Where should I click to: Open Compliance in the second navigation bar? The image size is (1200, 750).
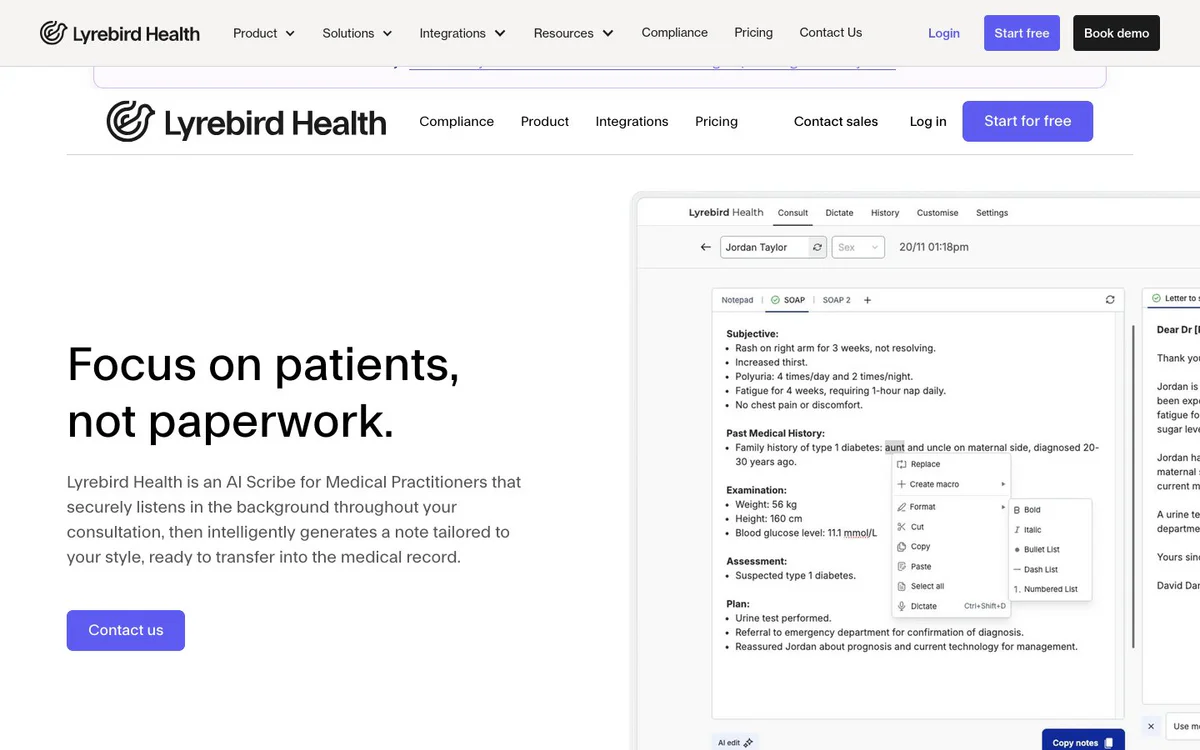click(456, 122)
